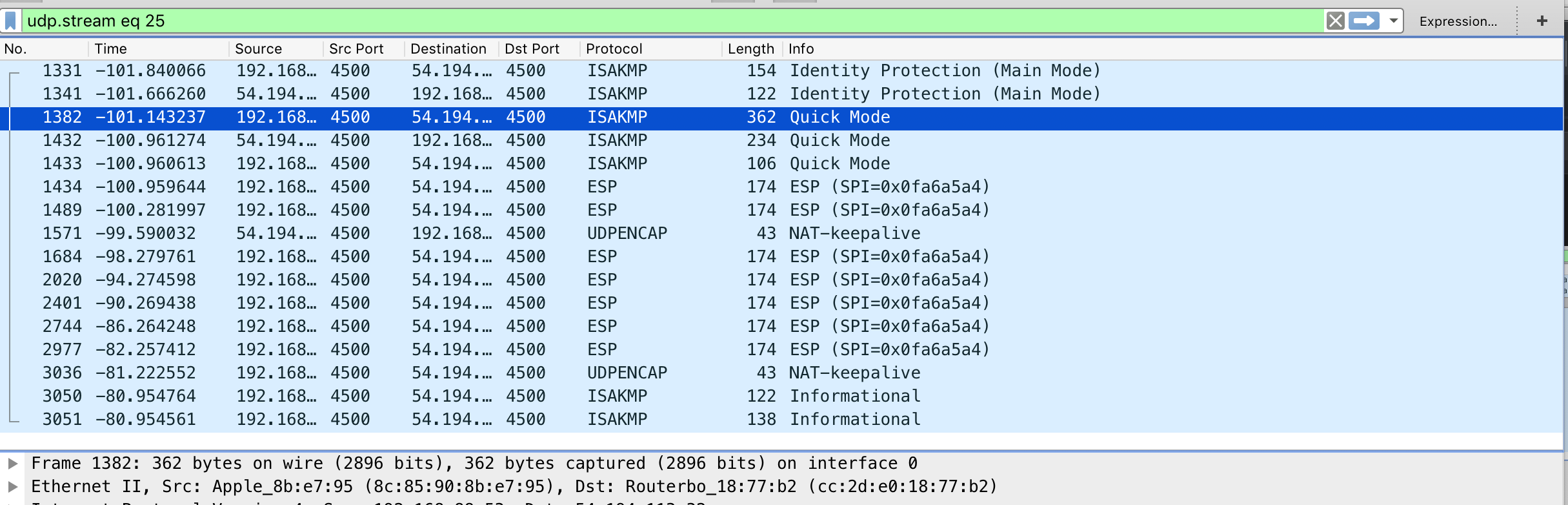Expand the Ethernet II details row
Image resolution: width=1568 pixels, height=505 pixels.
pos(12,487)
